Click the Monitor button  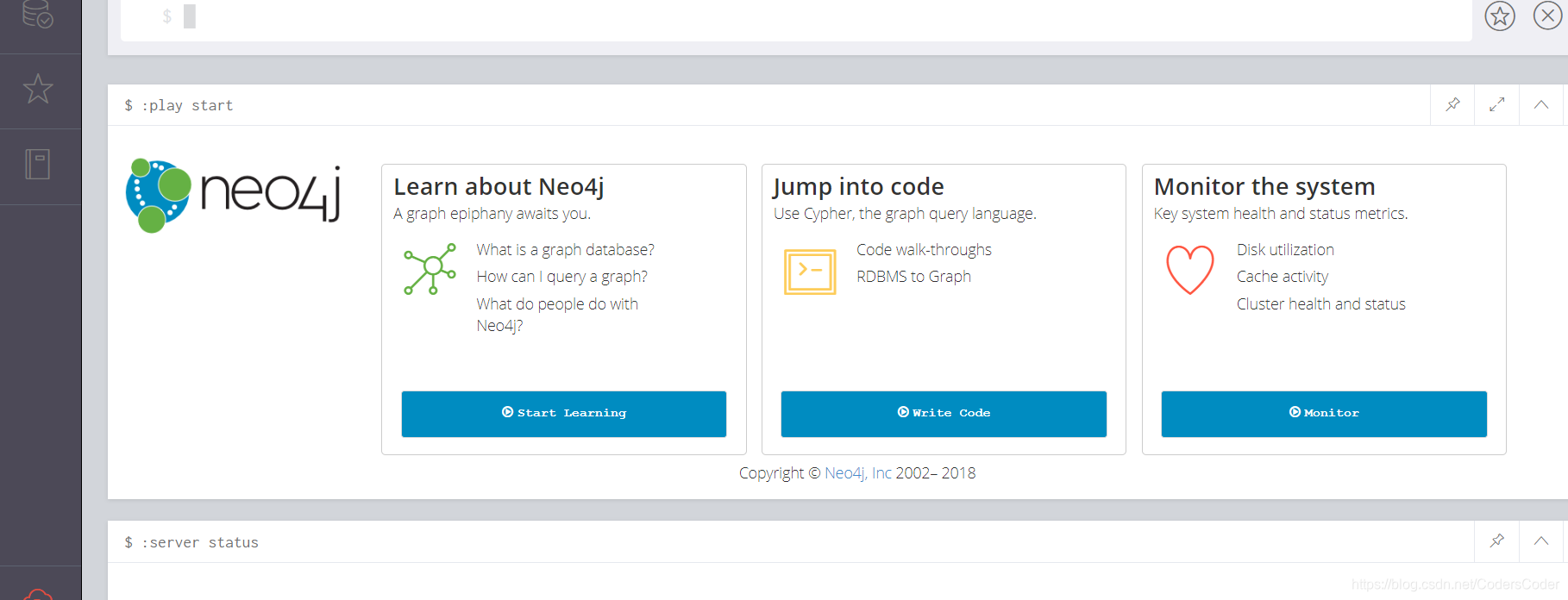[1324, 414]
